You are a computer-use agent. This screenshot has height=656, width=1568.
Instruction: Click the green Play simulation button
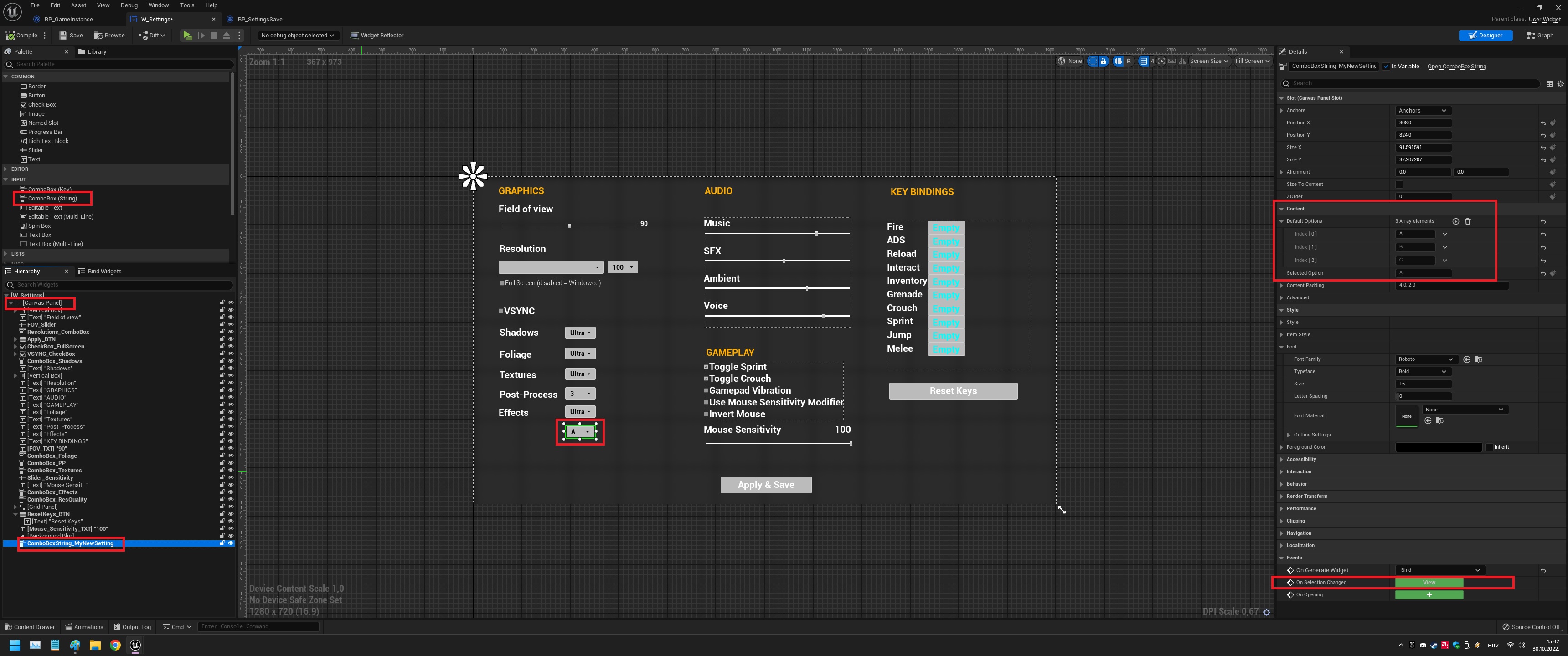click(187, 35)
